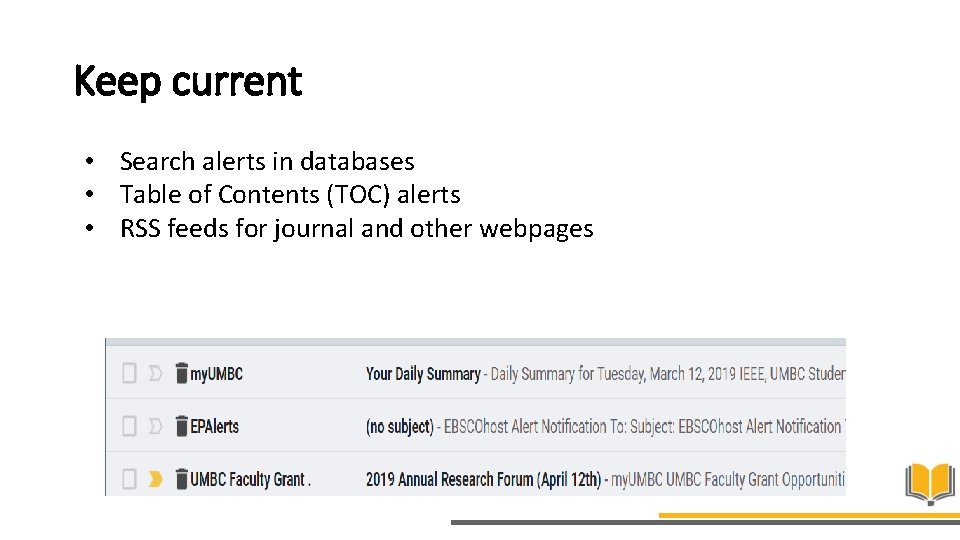Toggle importance marker on EPAlerts email

(155, 427)
